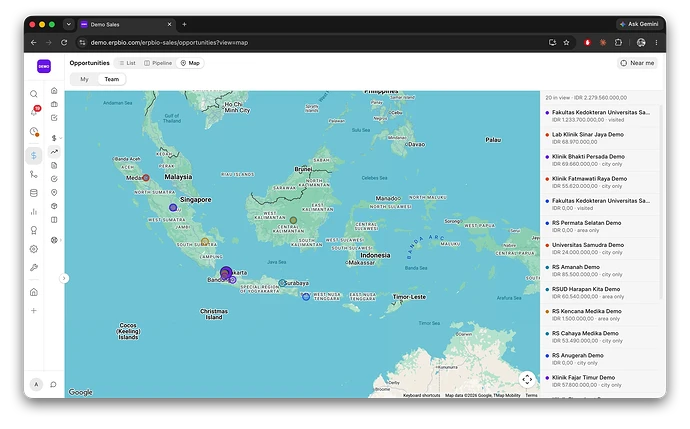Switch to List view
Image resolution: width=690 pixels, height=429 pixels.
tap(128, 63)
